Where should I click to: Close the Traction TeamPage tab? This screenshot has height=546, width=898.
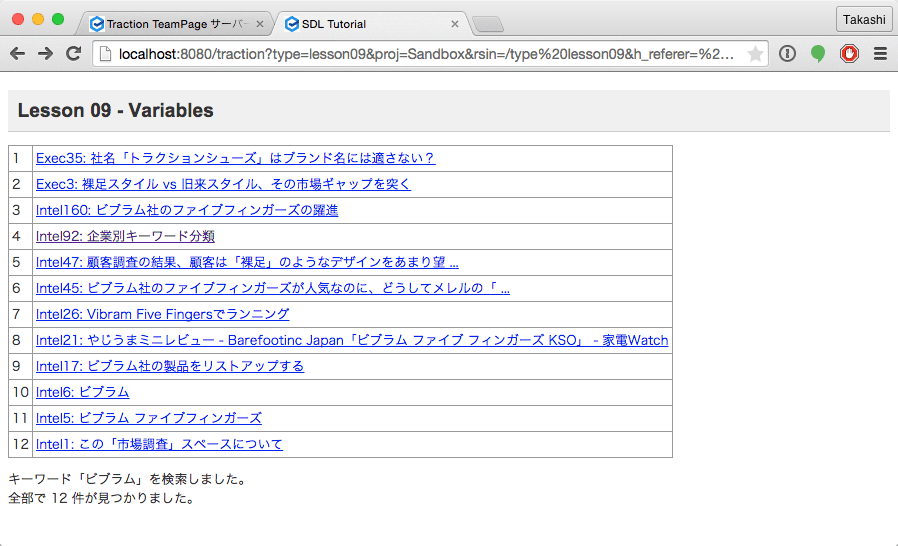(260, 24)
